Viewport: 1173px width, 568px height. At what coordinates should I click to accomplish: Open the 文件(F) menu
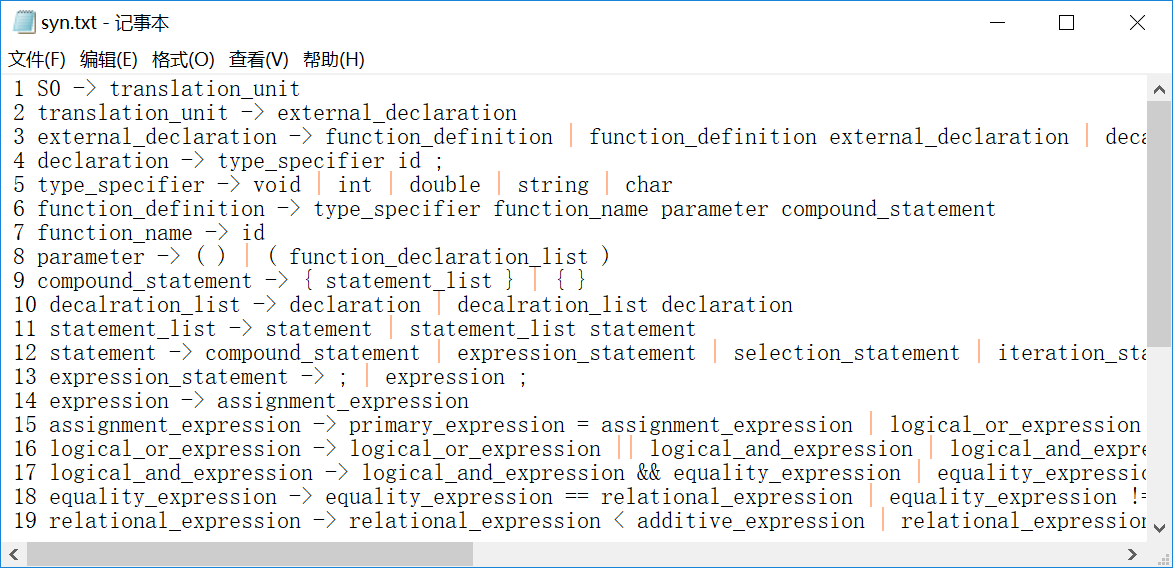37,60
